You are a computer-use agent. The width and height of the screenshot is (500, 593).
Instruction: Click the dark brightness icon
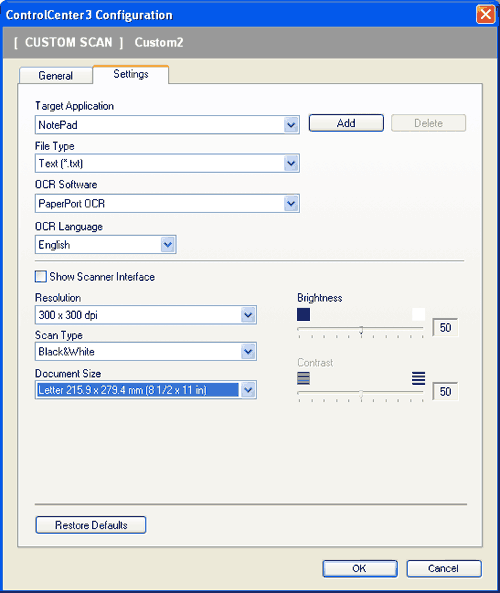point(303,314)
